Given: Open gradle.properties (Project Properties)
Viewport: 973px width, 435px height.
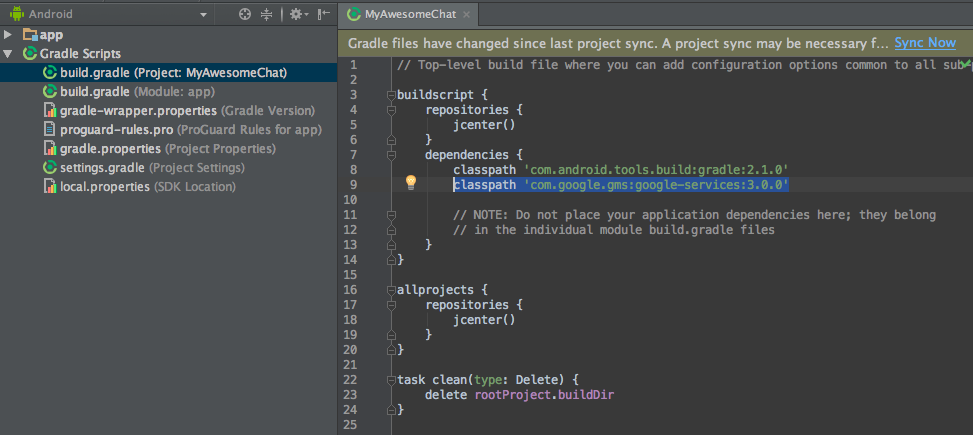Looking at the screenshot, I should (x=168, y=149).
